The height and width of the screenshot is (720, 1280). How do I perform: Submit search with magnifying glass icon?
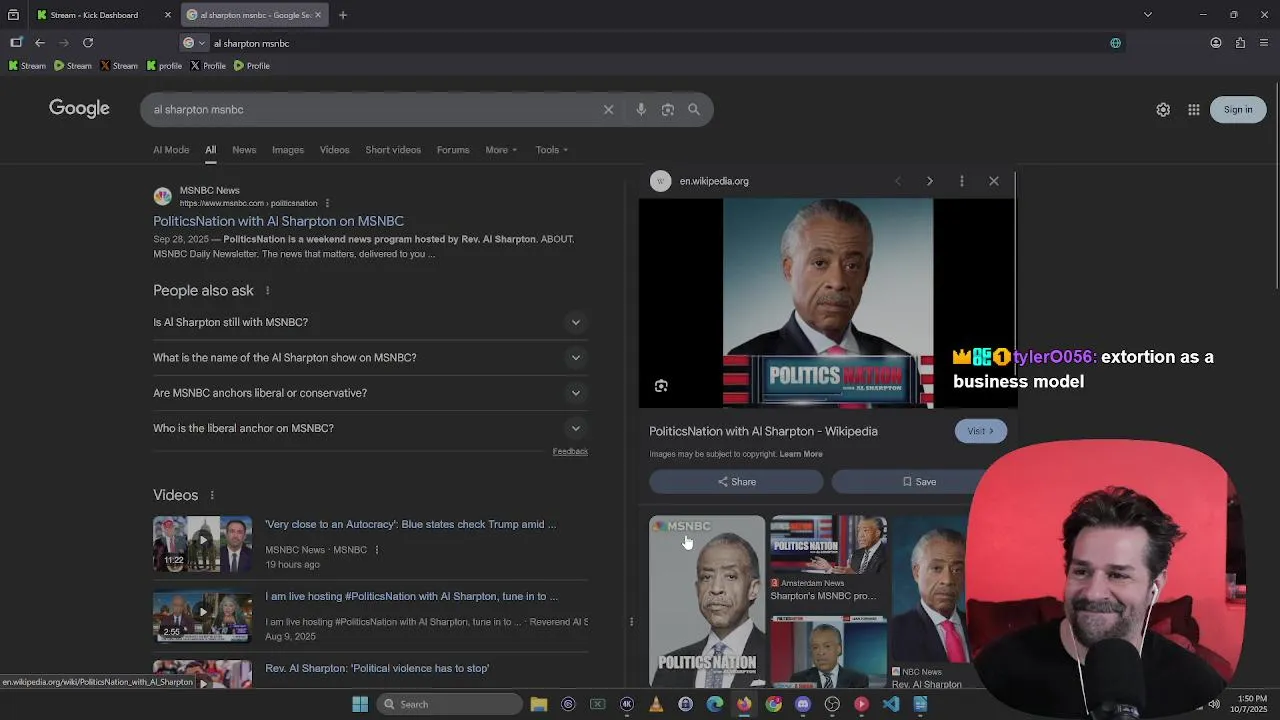(x=694, y=110)
